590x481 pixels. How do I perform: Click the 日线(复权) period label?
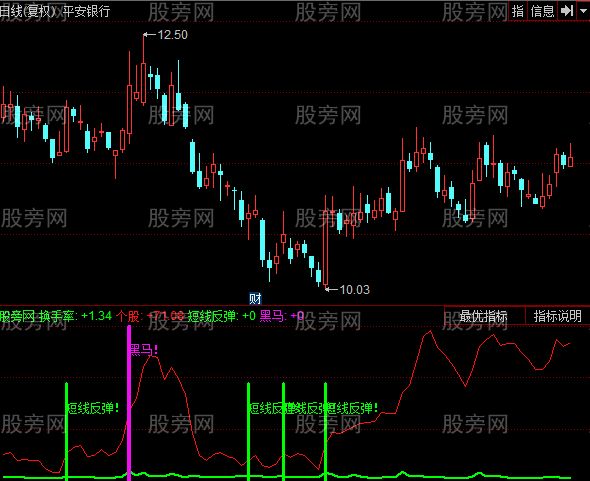[x=28, y=11]
